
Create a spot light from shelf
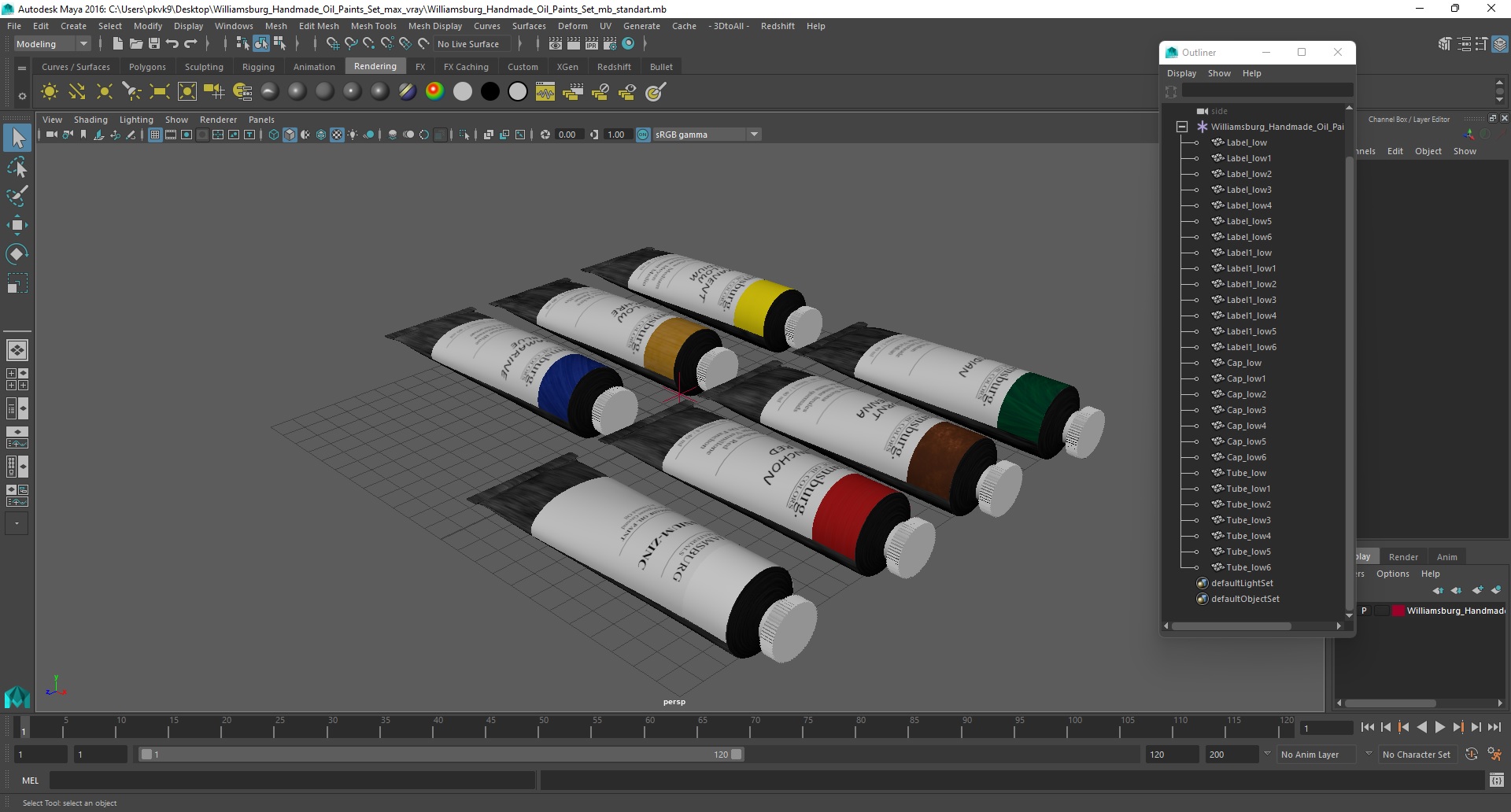point(131,92)
